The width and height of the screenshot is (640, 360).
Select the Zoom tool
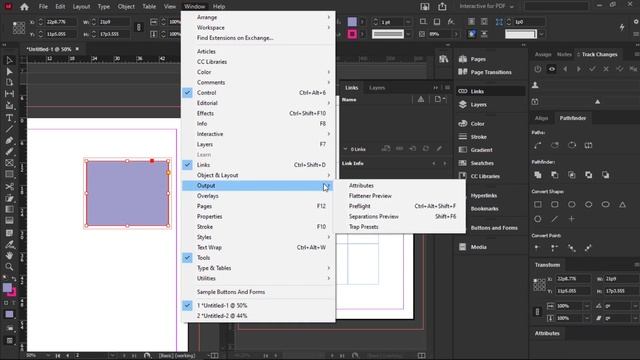[9, 267]
